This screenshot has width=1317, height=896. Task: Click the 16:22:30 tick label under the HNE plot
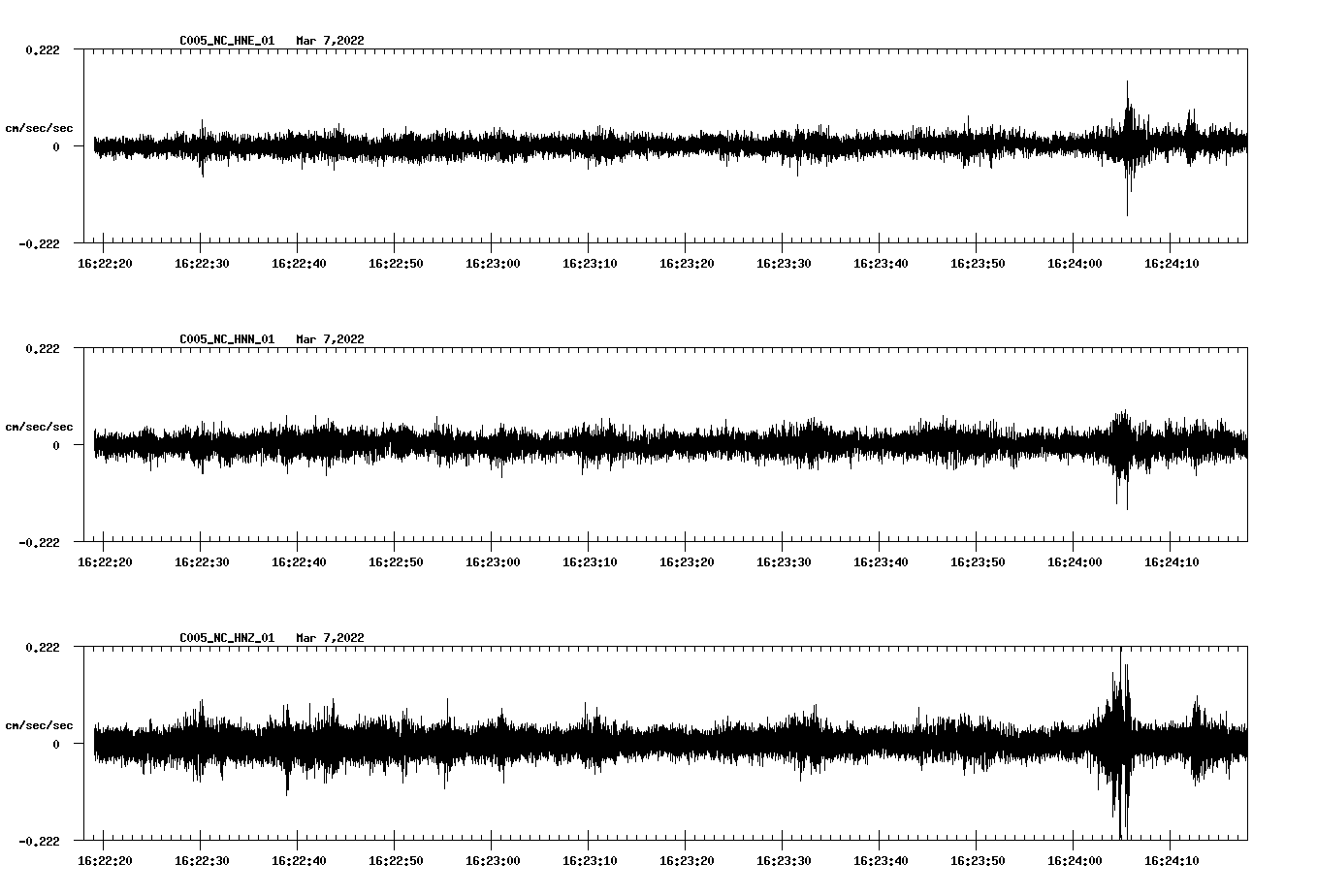tap(202, 263)
